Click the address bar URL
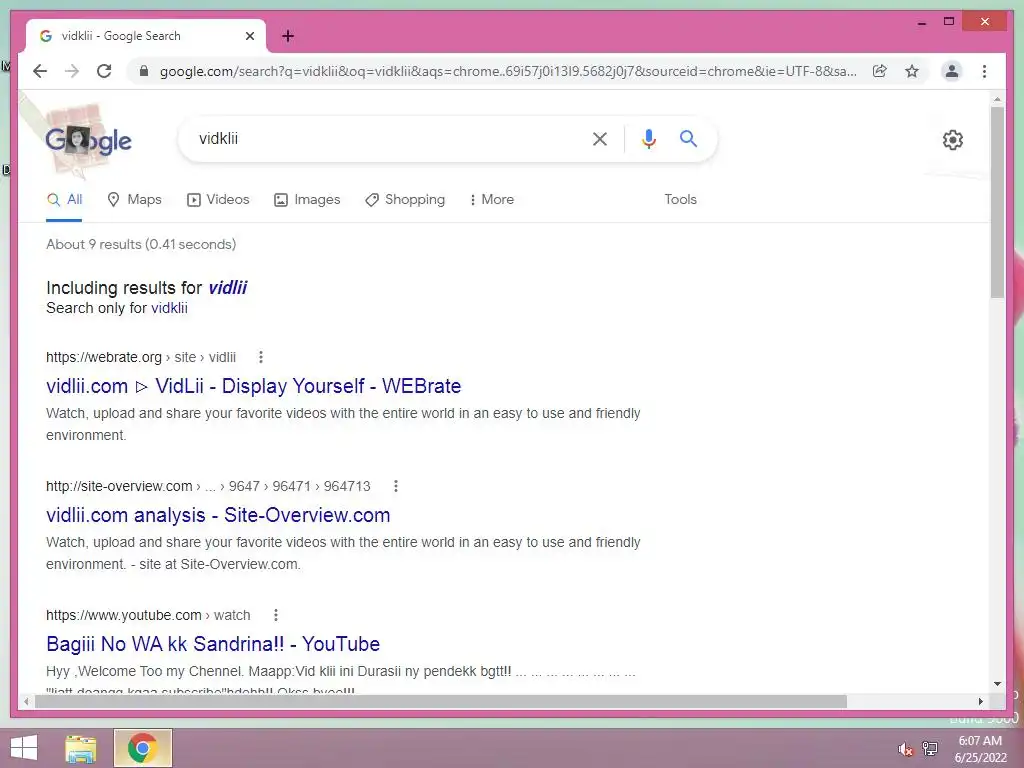Screen dimensions: 1024x768 click(508, 71)
